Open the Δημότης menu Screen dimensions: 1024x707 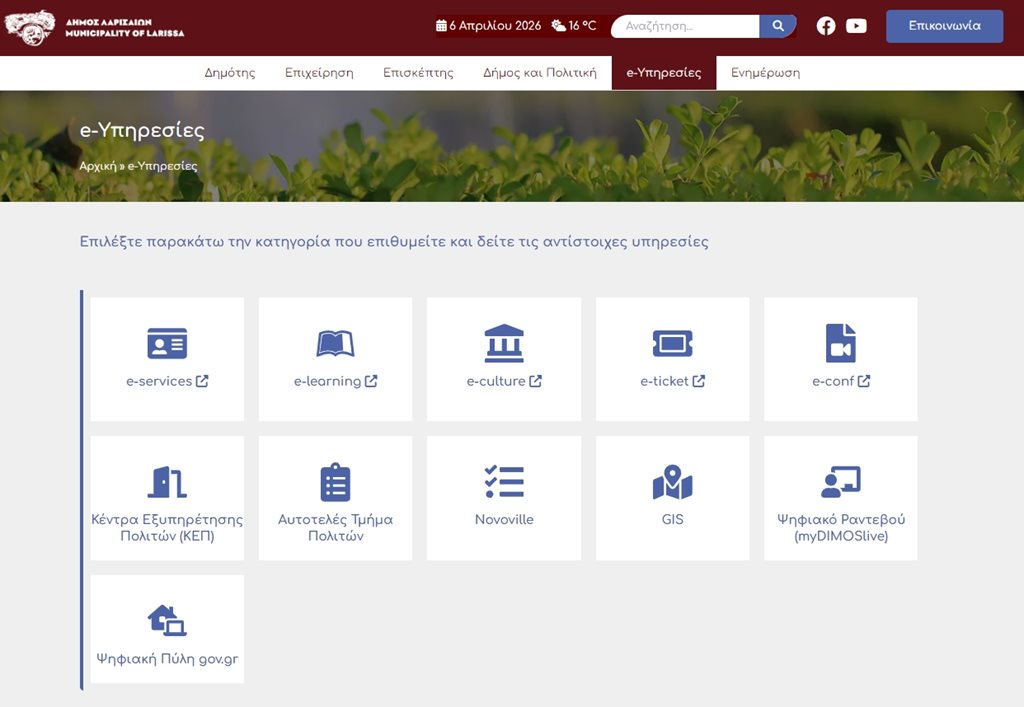tap(230, 73)
